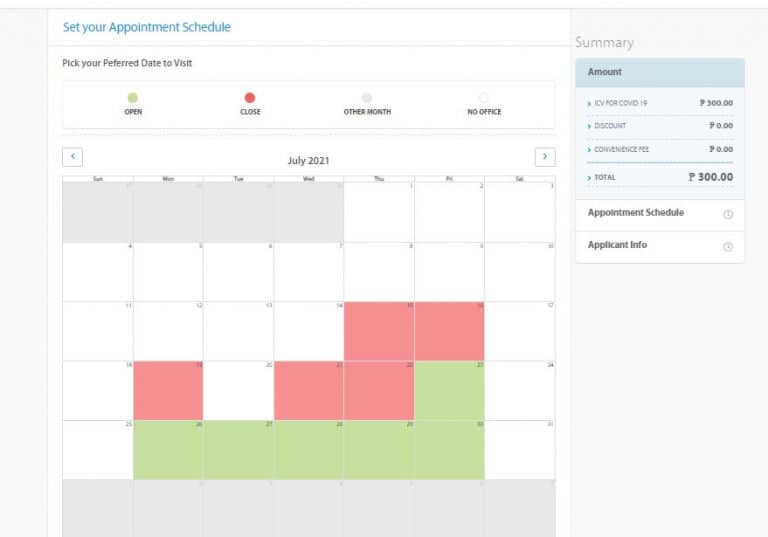Viewport: 768px width, 537px height.
Task: Advance calendar to the next month
Action: pyautogui.click(x=545, y=157)
